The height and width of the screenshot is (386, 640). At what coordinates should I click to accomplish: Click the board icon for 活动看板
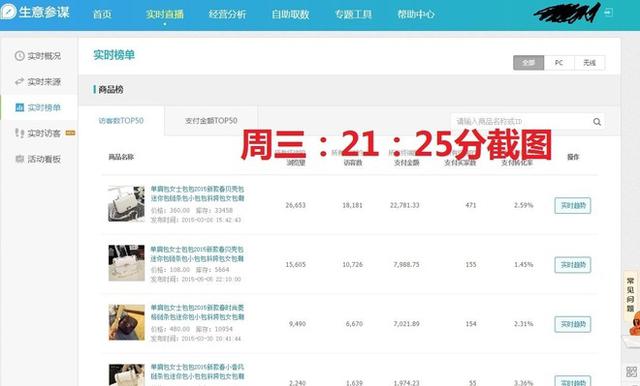19,159
